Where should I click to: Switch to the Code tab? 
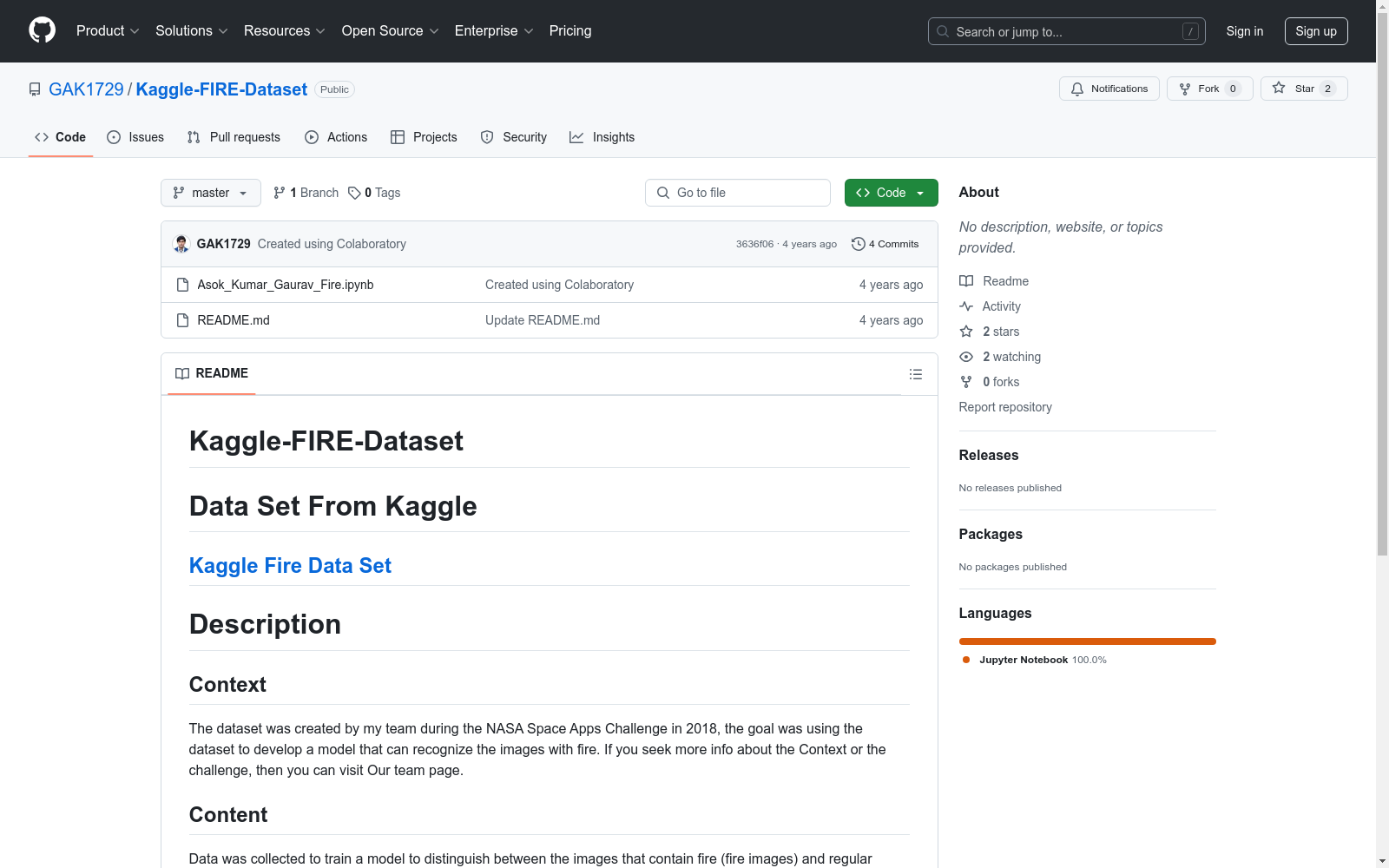click(60, 137)
